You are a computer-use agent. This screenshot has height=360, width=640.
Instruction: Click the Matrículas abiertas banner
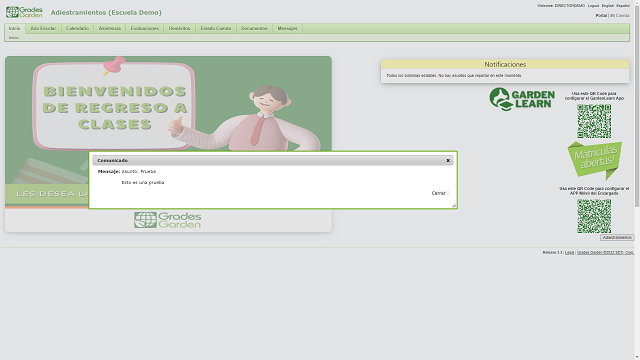595,160
